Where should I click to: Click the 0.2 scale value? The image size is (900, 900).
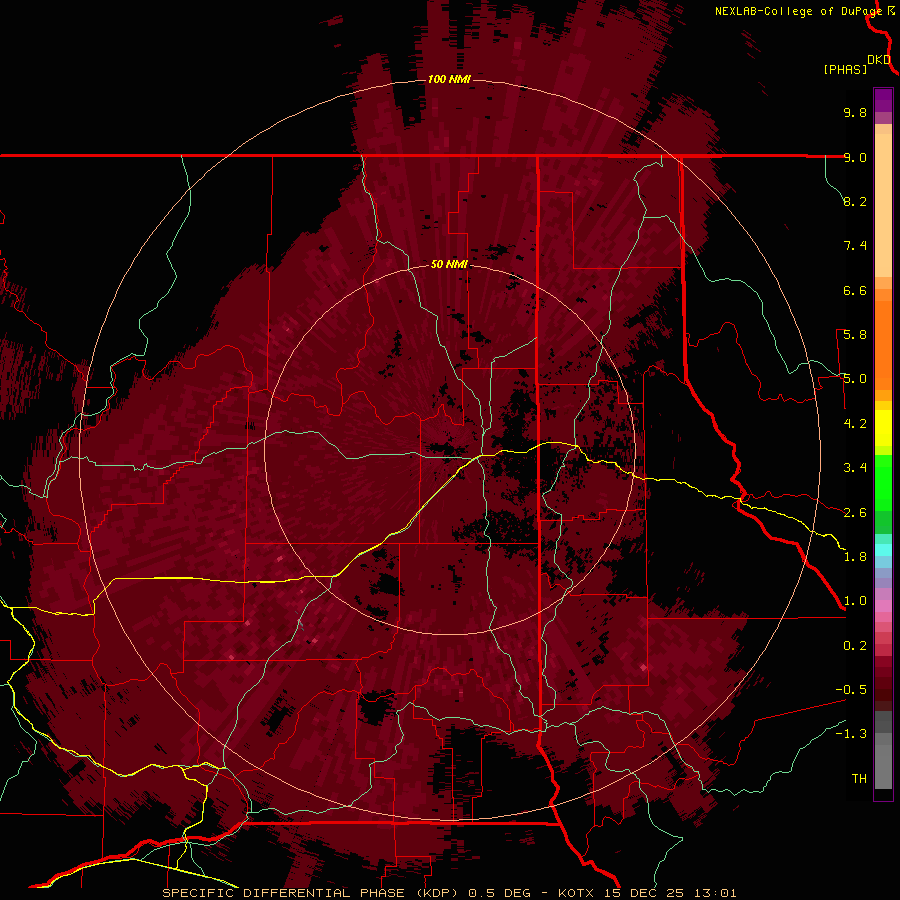tap(855, 646)
